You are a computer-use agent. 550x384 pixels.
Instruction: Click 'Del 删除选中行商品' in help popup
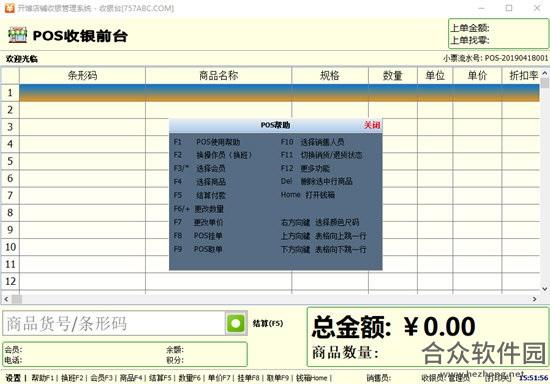point(317,181)
